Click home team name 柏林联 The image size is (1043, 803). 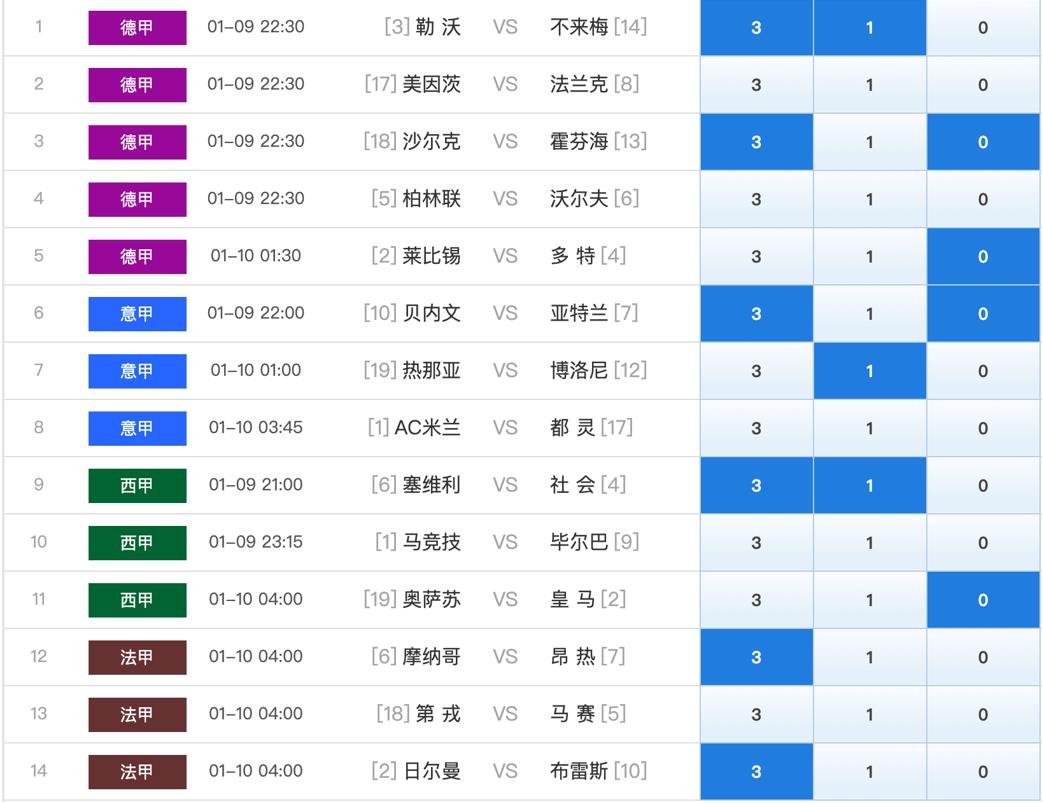(x=432, y=198)
